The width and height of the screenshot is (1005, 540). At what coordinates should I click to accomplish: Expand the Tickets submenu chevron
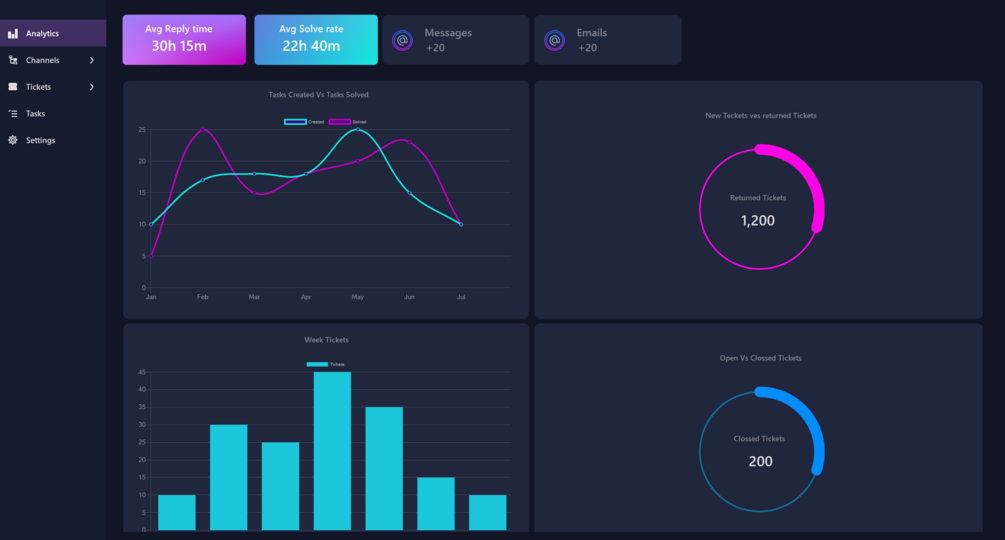[92, 86]
